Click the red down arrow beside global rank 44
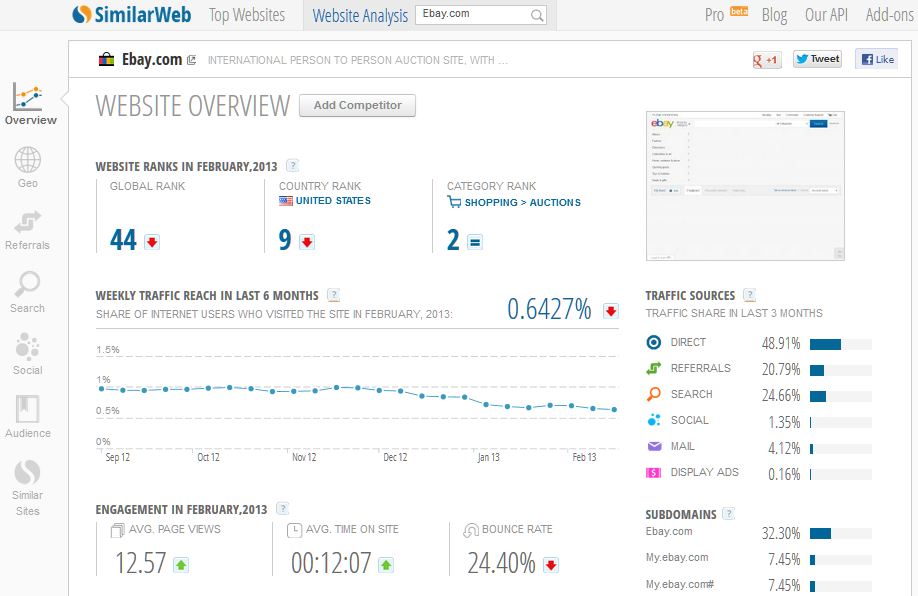 tap(152, 242)
